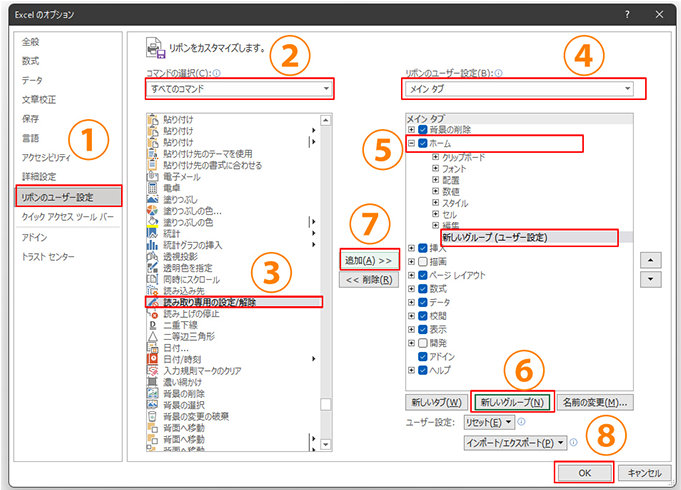Collapse the ホーム tree node

[411, 143]
